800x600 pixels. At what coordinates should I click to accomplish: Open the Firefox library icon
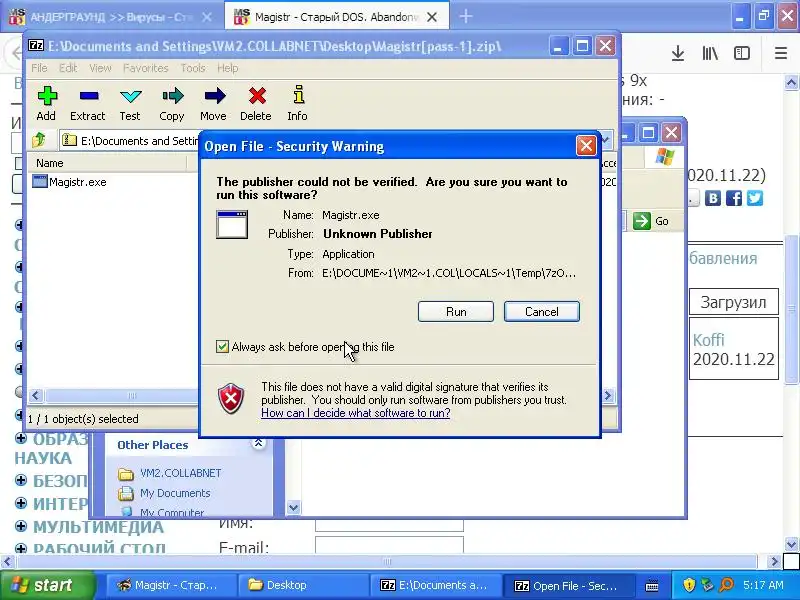pos(710,53)
